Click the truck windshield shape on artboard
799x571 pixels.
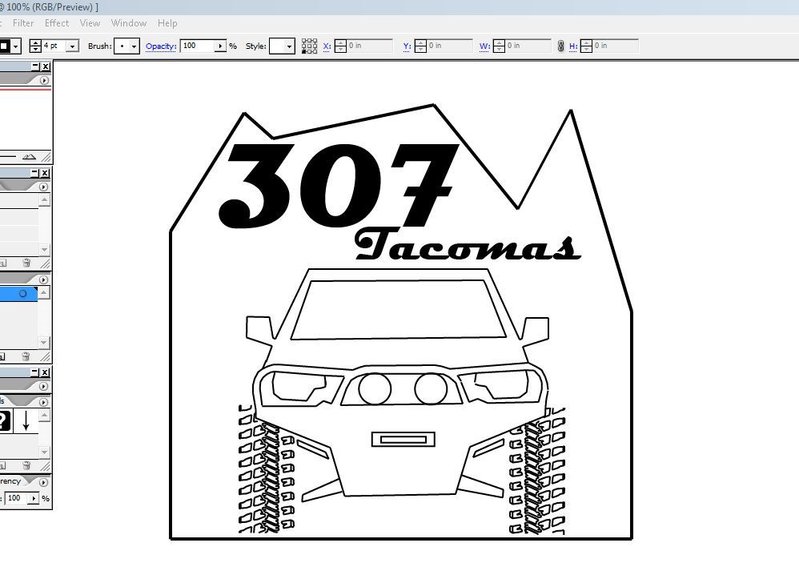pyautogui.click(x=398, y=310)
